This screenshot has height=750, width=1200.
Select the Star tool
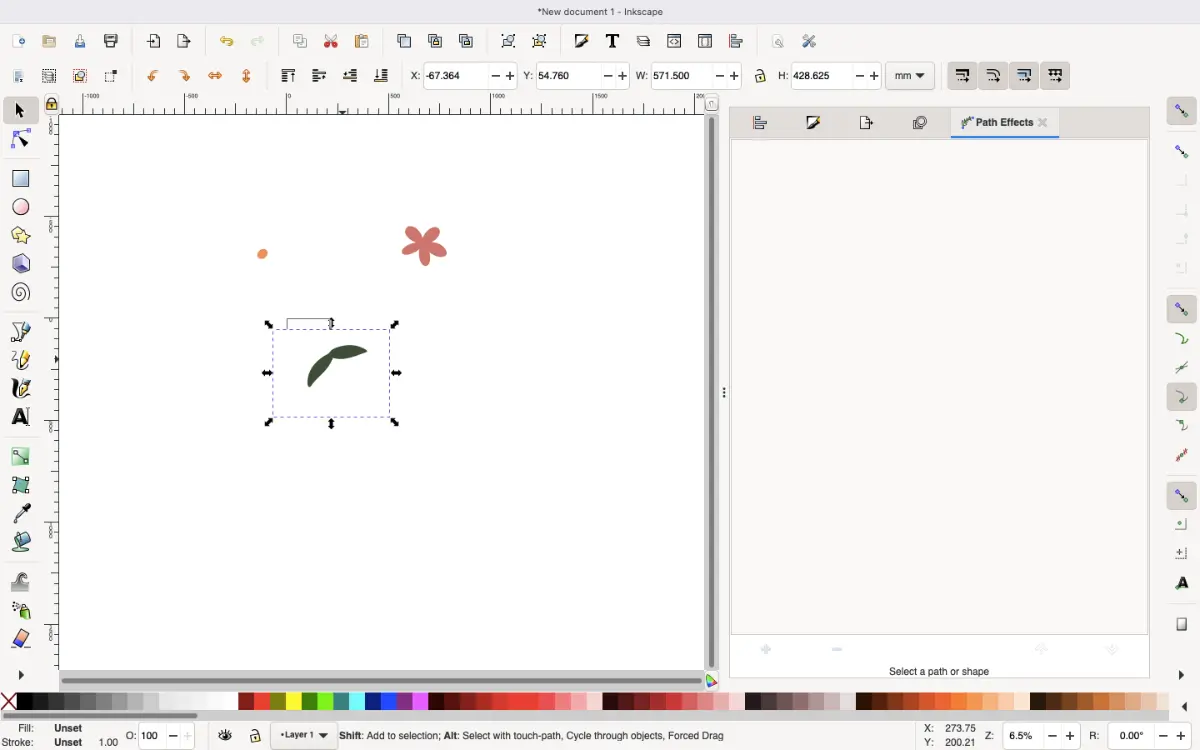point(20,235)
